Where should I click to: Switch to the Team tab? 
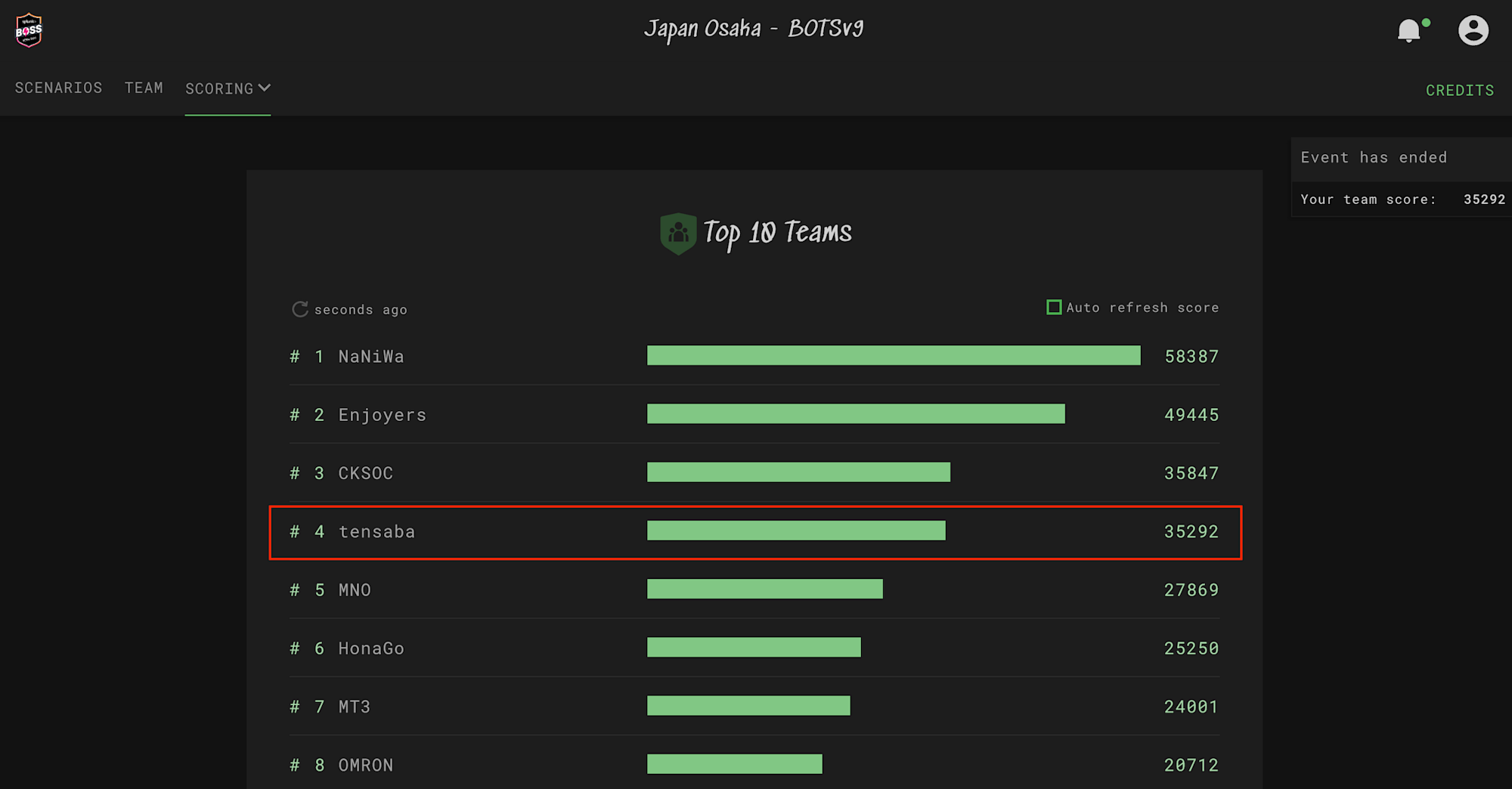144,88
